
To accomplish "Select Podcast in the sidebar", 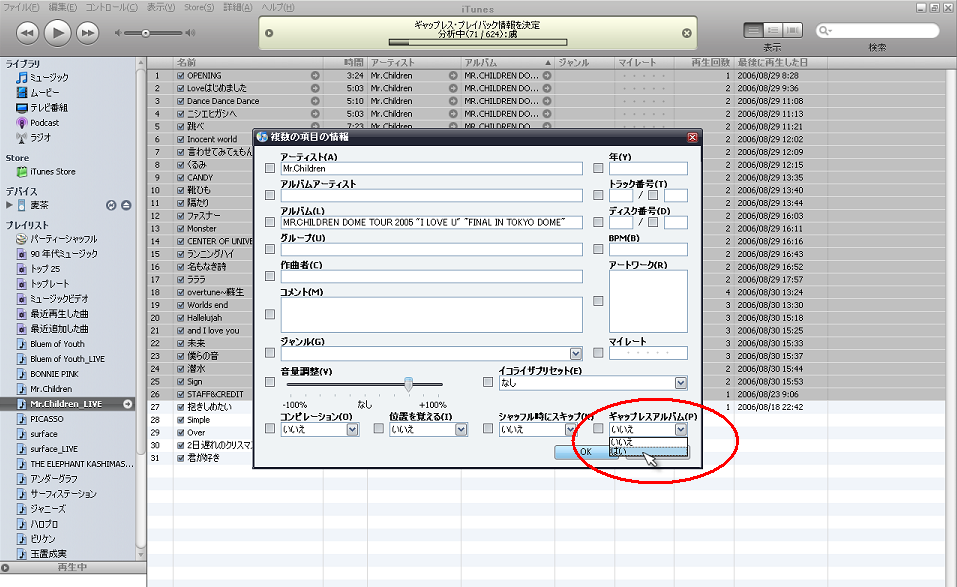I will coord(38,123).
